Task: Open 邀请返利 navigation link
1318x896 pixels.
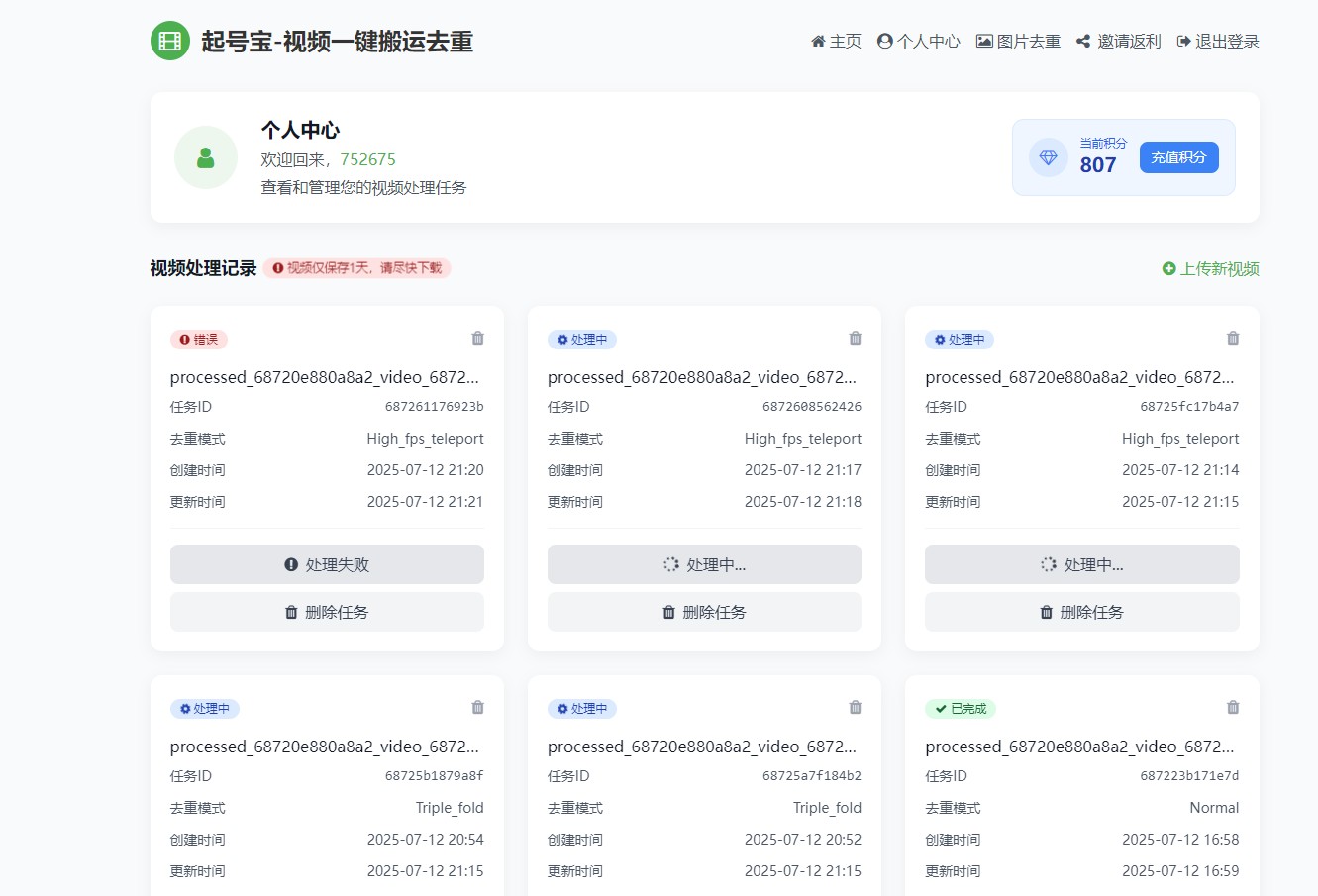Action: (1118, 42)
